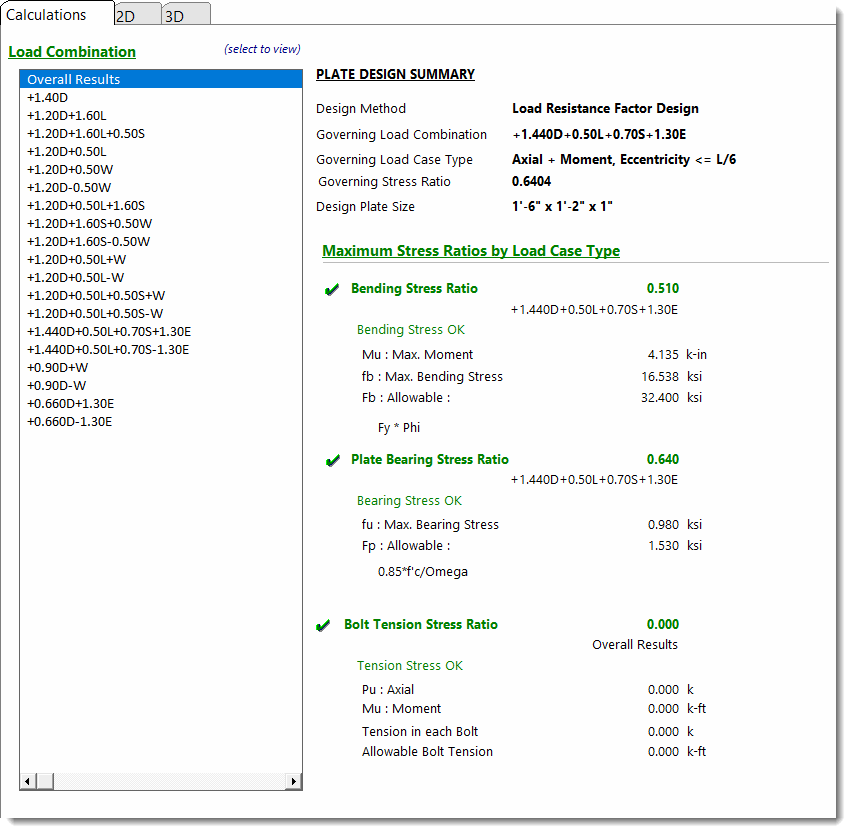This screenshot has height=833, width=851.
Task: Switch to the 2D tab
Action: [126, 16]
